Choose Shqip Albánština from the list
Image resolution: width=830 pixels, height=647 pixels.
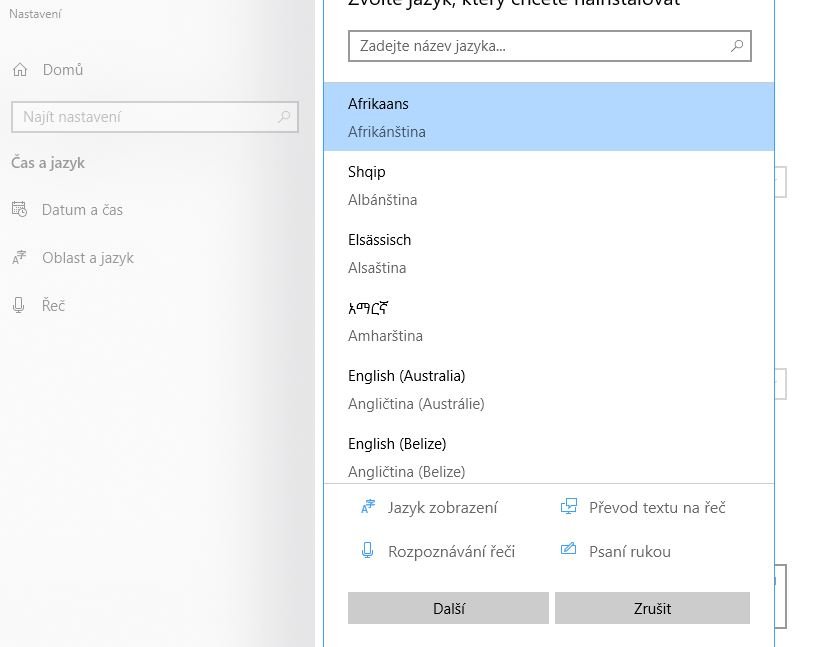(549, 185)
